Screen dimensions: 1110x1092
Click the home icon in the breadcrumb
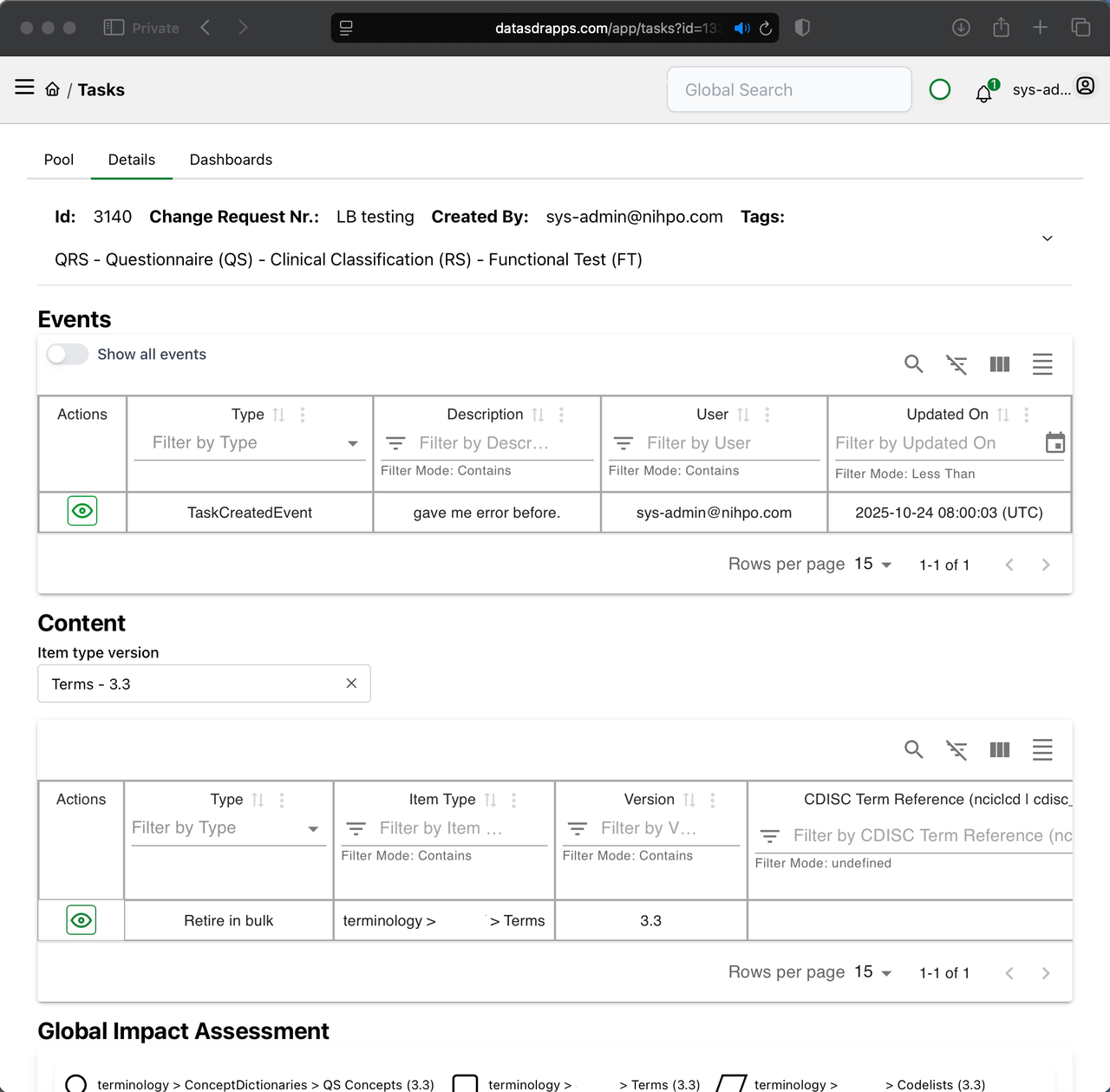click(x=52, y=88)
